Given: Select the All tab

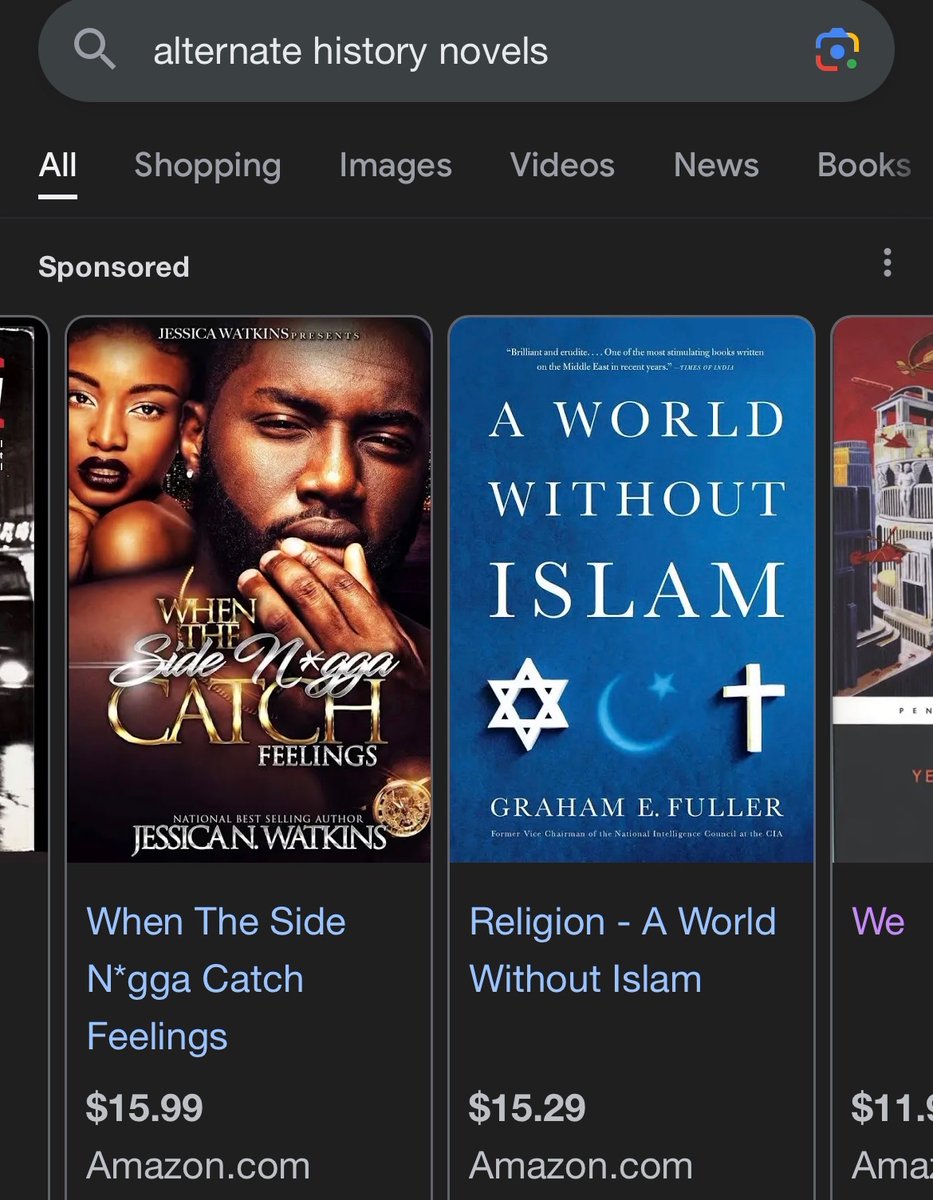Looking at the screenshot, I should 58,165.
